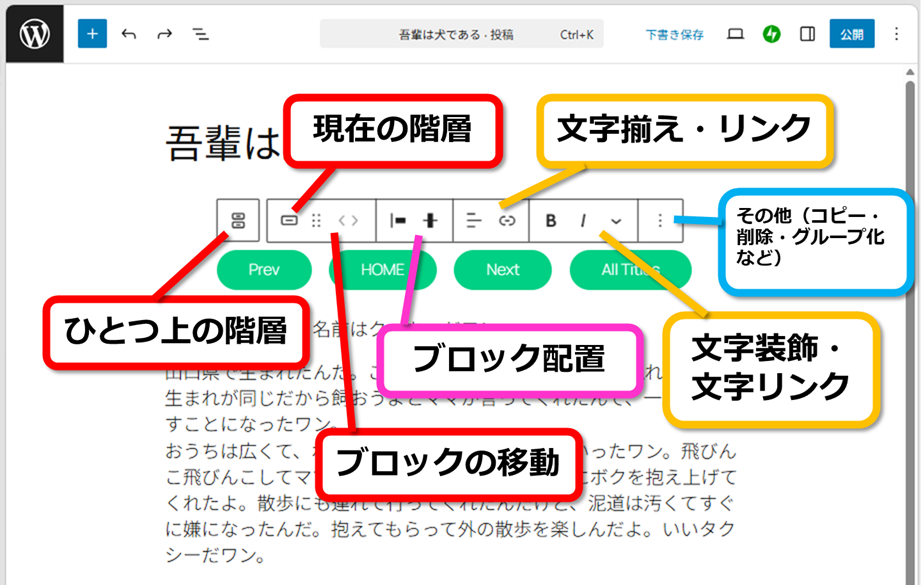This screenshot has width=923, height=585.
Task: Click the drag handle dots
Action: pos(316,221)
